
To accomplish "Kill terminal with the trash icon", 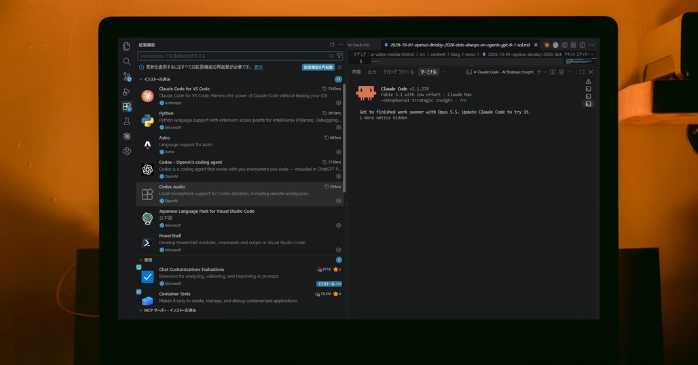I will 561,72.
